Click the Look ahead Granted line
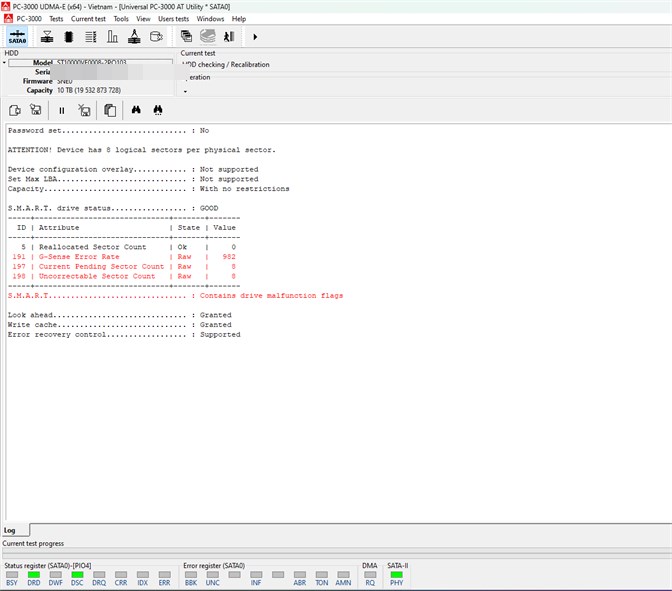This screenshot has width=672, height=591. tap(120, 315)
